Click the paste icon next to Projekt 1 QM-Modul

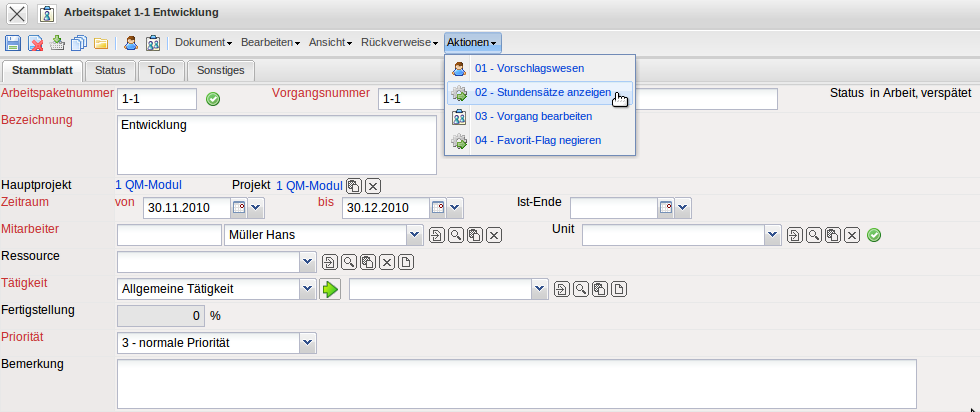[x=354, y=186]
